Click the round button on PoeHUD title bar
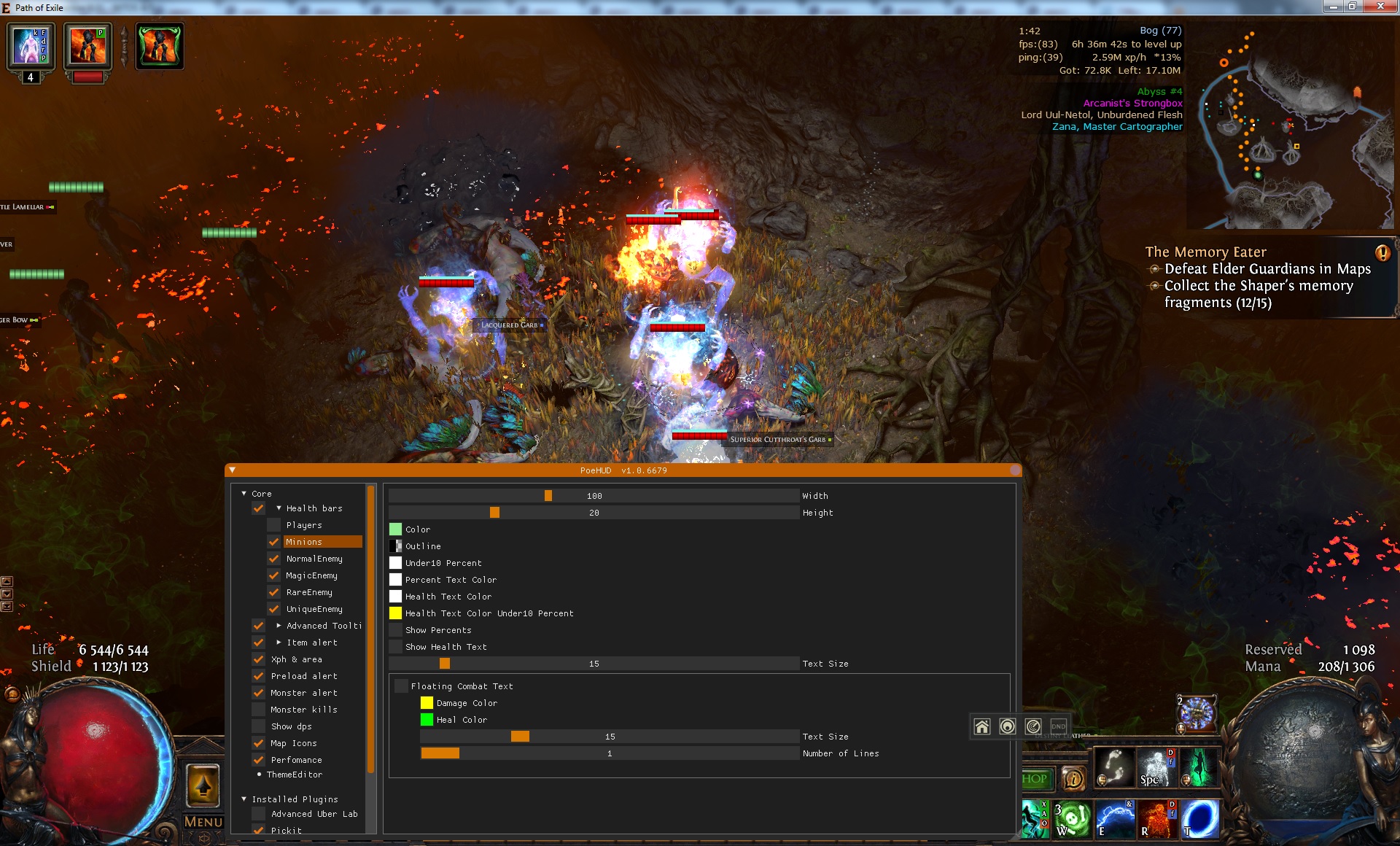The width and height of the screenshot is (1400, 846). click(1014, 470)
